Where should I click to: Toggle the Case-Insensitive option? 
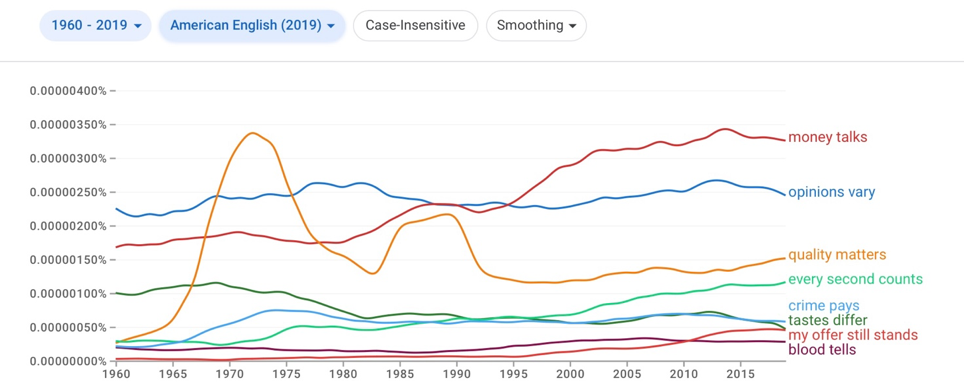tap(416, 25)
